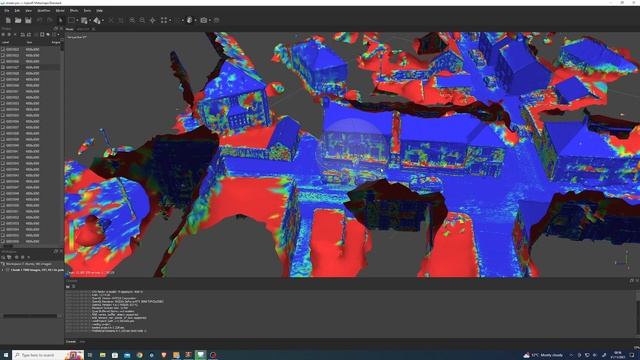This screenshot has width=640, height=360.
Task: Close the Photos pane
Action: [61, 29]
